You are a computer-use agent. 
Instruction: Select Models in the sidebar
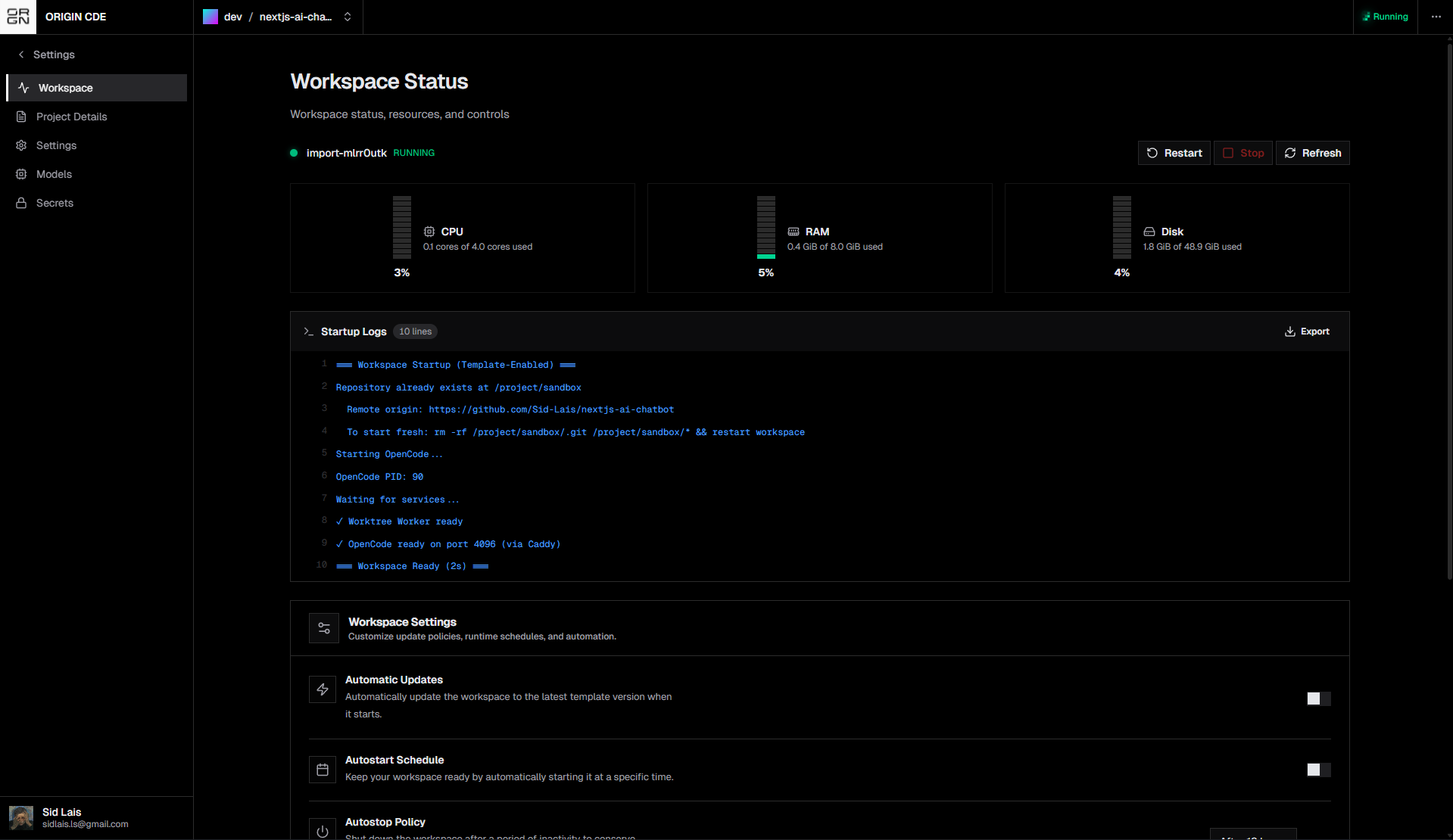tap(54, 174)
